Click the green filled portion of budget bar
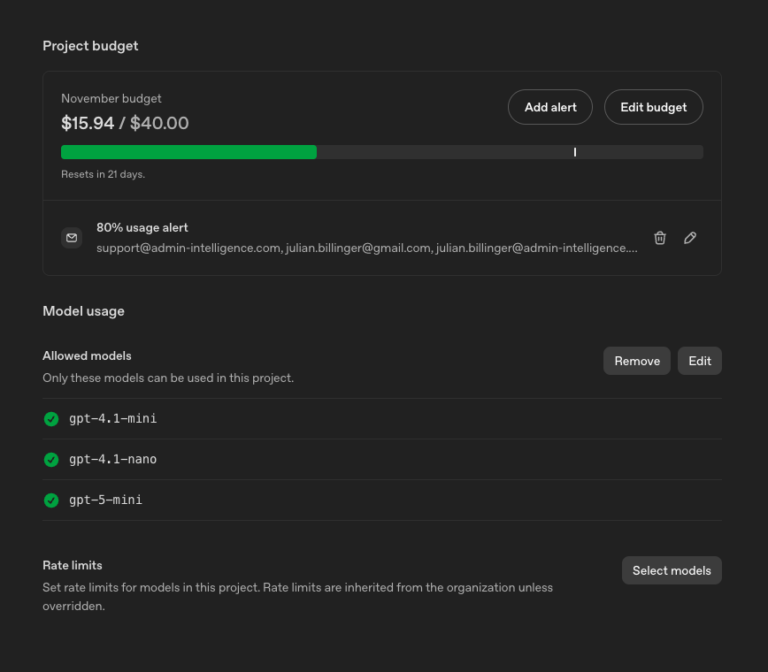The height and width of the screenshot is (672, 768). (188, 152)
